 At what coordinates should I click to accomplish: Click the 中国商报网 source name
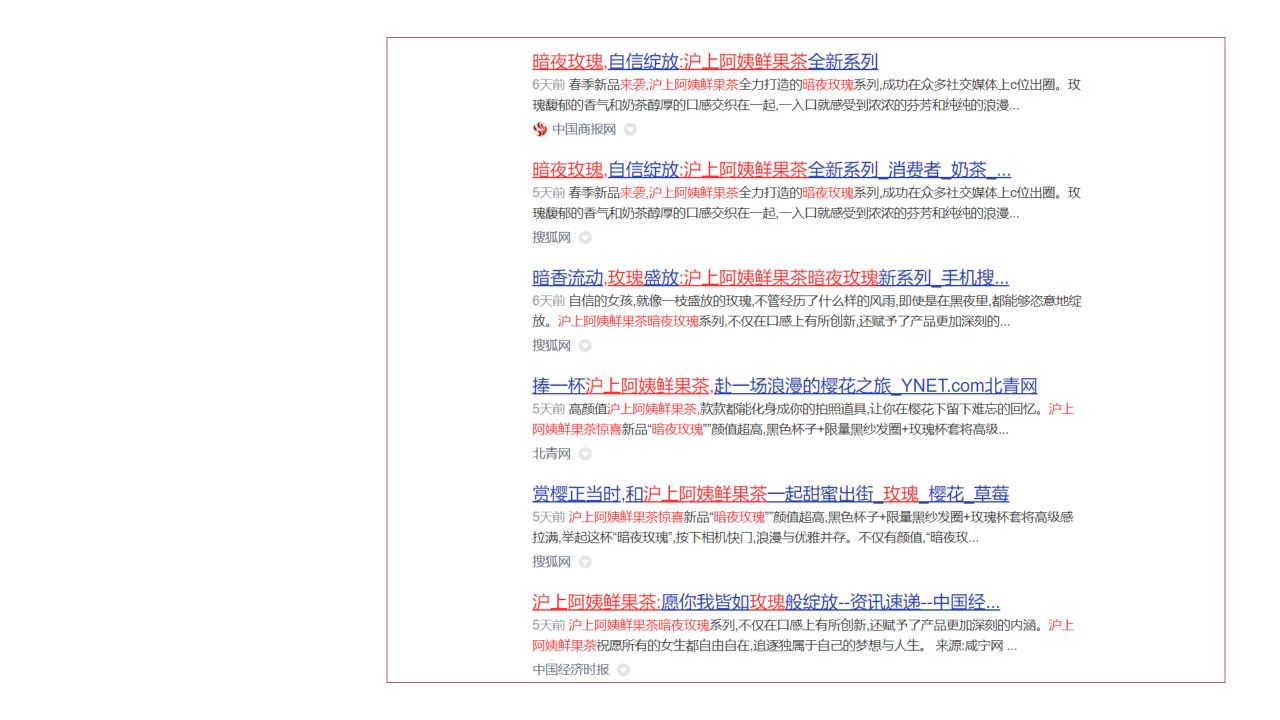584,129
